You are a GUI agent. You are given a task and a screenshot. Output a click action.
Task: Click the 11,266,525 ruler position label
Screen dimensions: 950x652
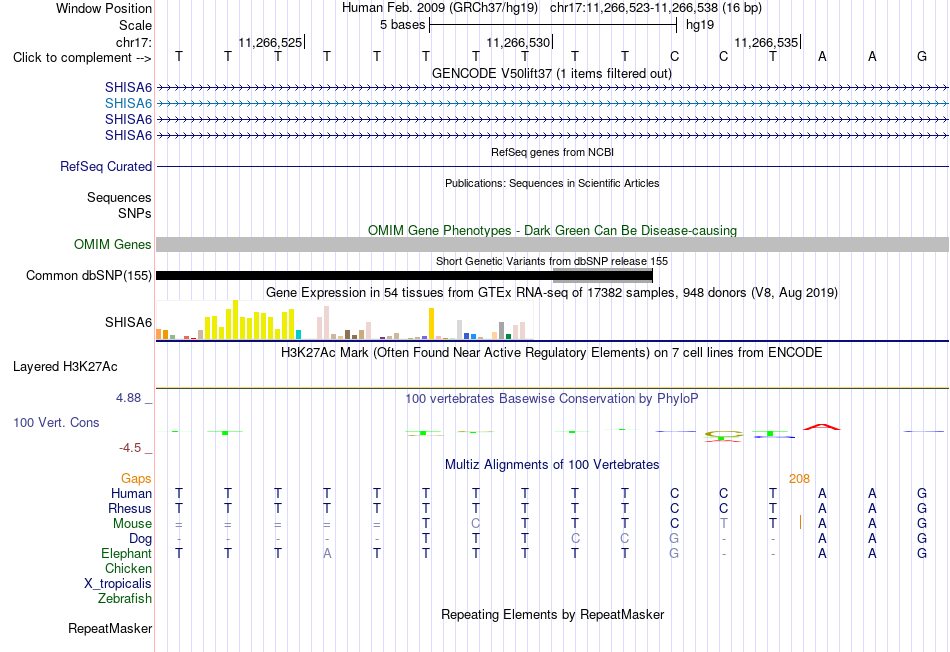(x=270, y=42)
